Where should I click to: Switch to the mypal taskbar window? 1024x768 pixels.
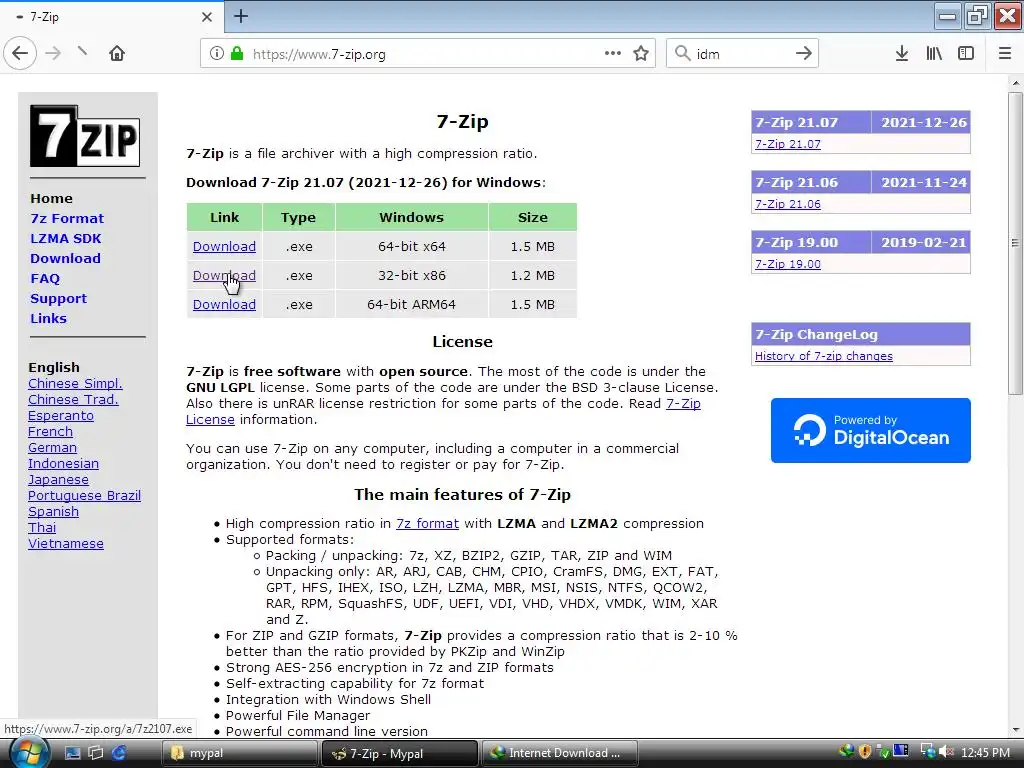pos(238,753)
